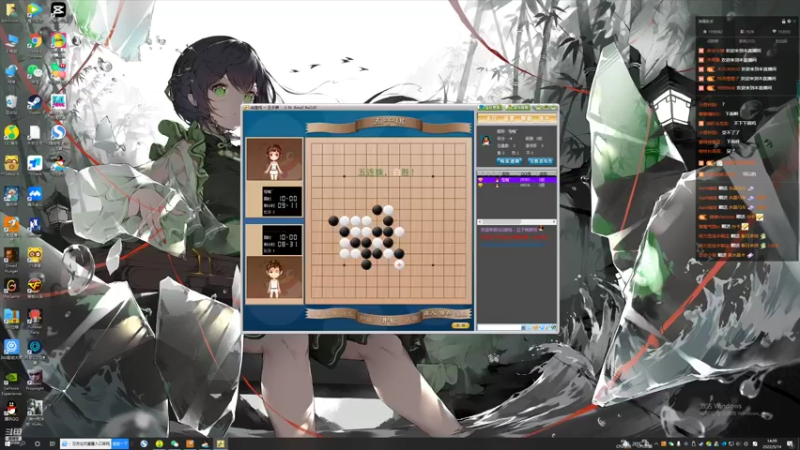Viewport: 800px width, 450px height.
Task: Click the yellow button below the board
Action: coord(460,326)
